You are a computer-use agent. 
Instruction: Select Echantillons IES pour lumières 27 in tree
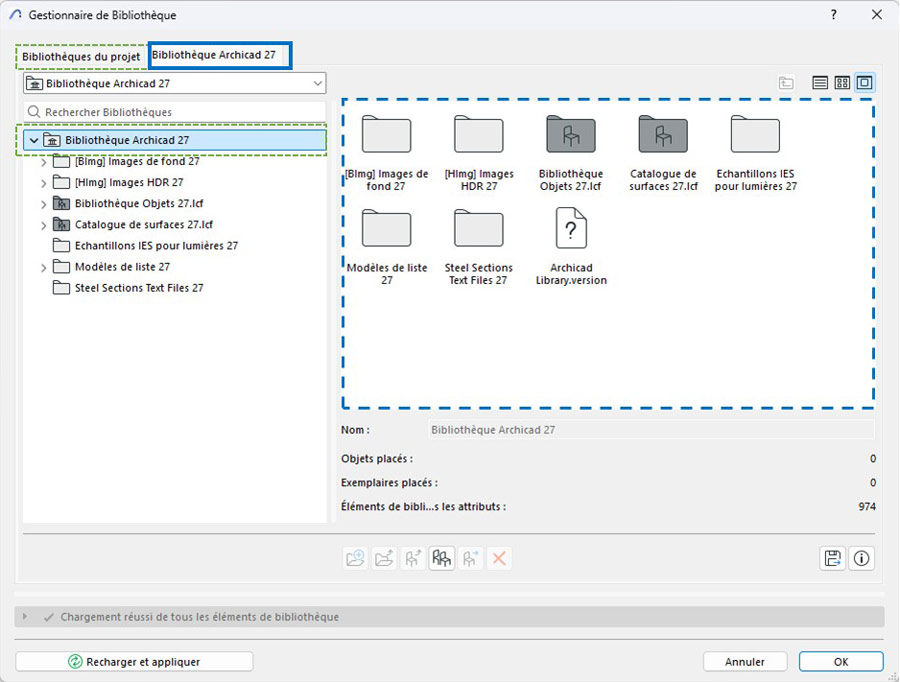coord(156,246)
